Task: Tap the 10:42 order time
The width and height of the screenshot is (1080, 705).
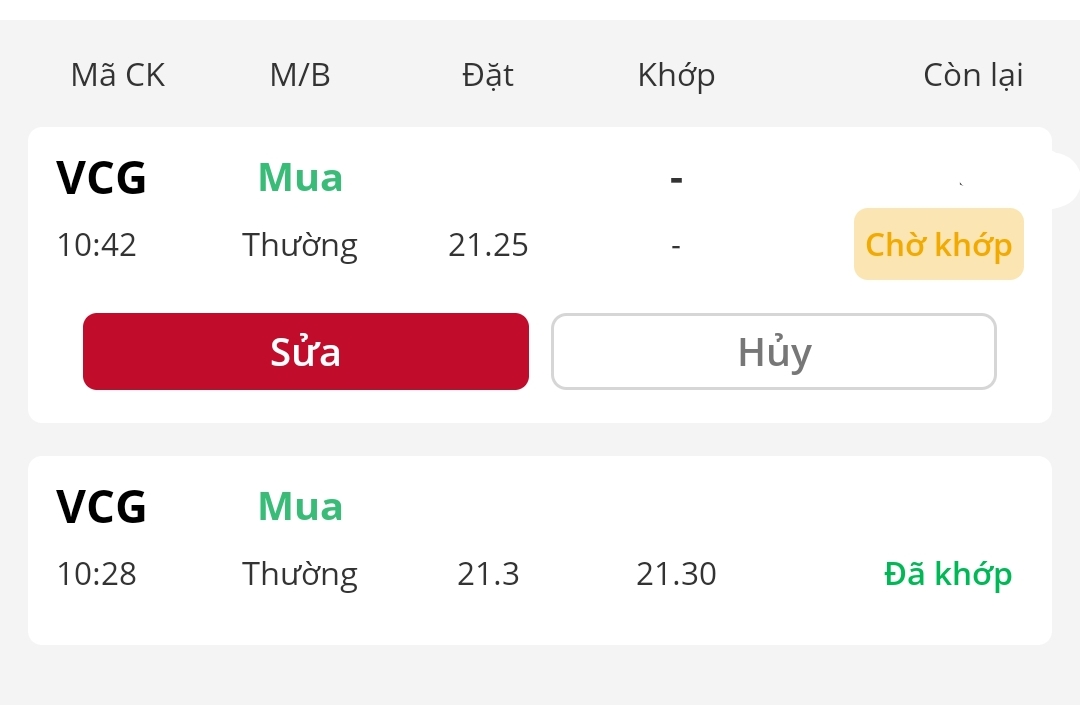Action: tap(96, 245)
